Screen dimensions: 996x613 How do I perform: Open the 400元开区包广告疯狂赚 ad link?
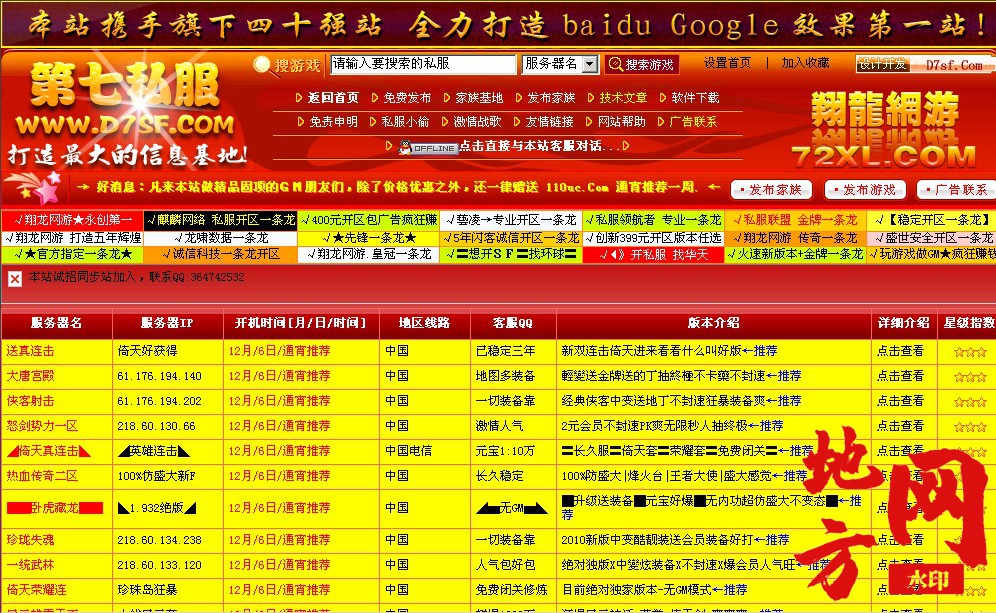click(368, 220)
